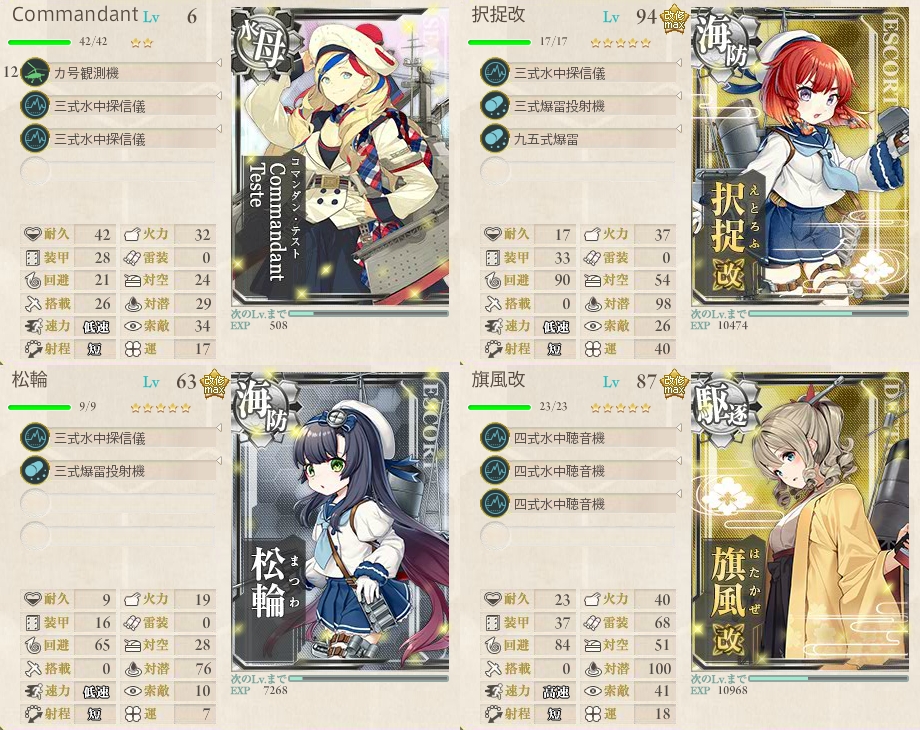The height and width of the screenshot is (730, 920).
Task: Click 松輪's 三式水中探信儀 equipment label
Action: 100,438
